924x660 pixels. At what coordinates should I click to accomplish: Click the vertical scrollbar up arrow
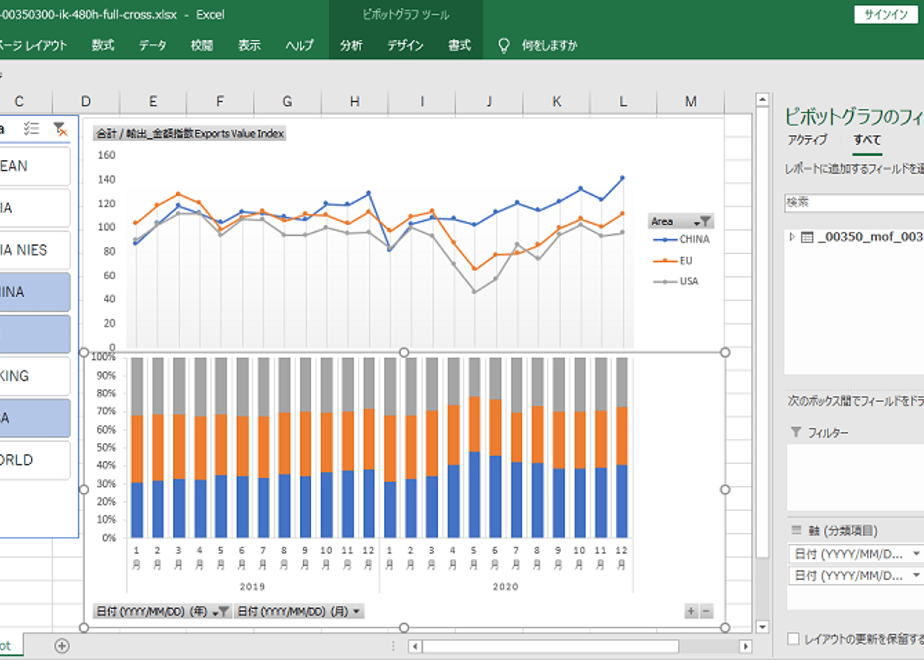coord(762,100)
